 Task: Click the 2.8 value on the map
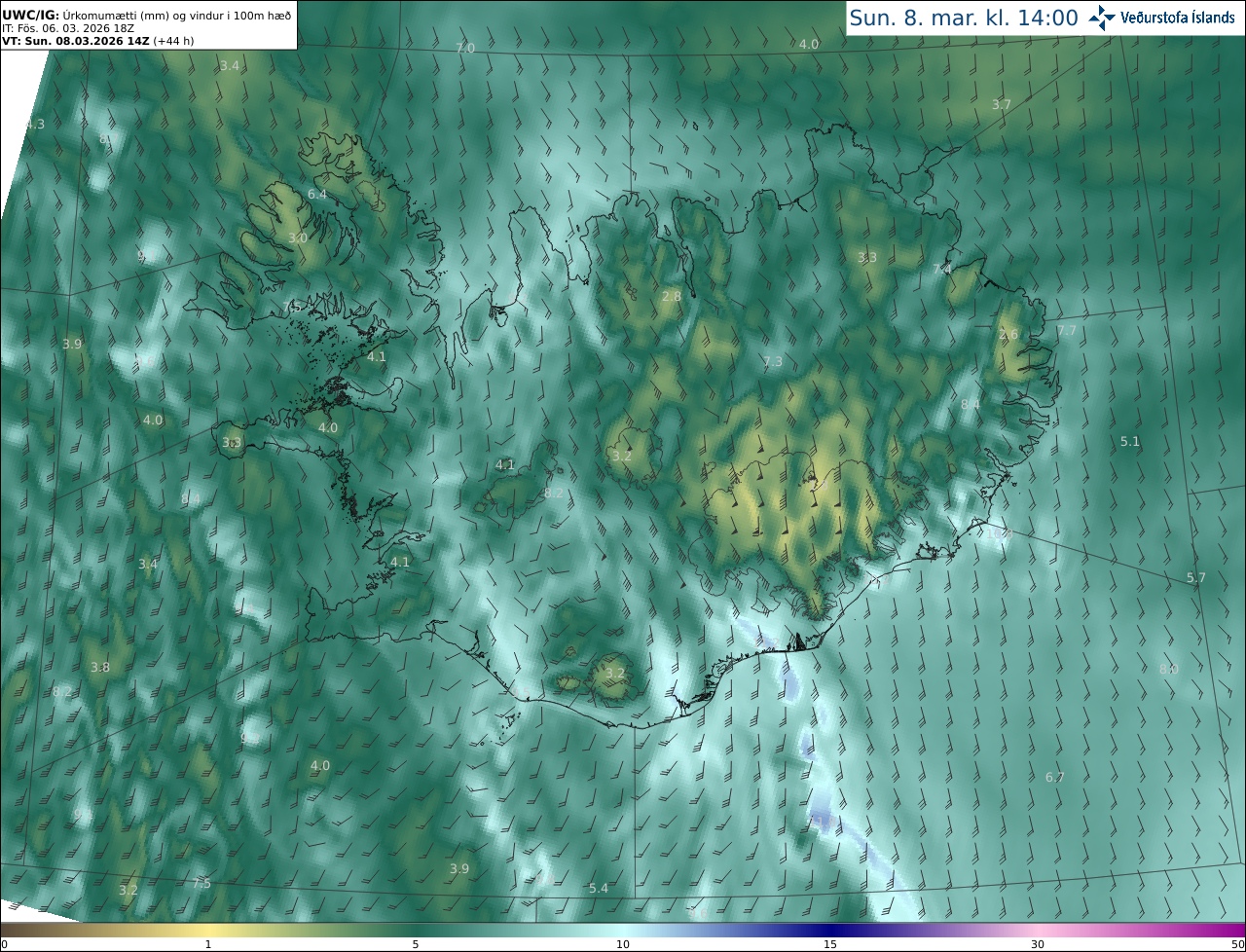tap(672, 296)
